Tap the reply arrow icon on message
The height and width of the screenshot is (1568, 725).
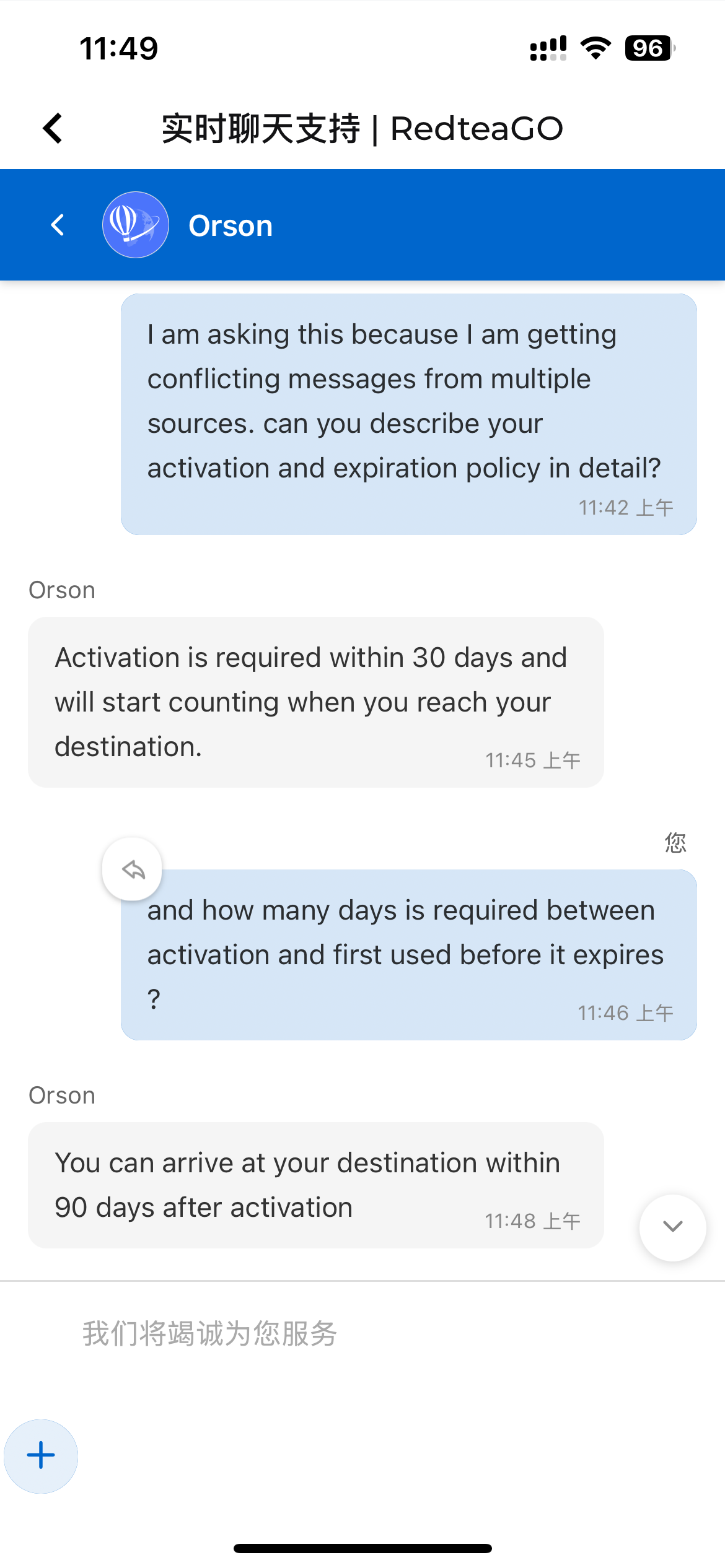click(133, 869)
